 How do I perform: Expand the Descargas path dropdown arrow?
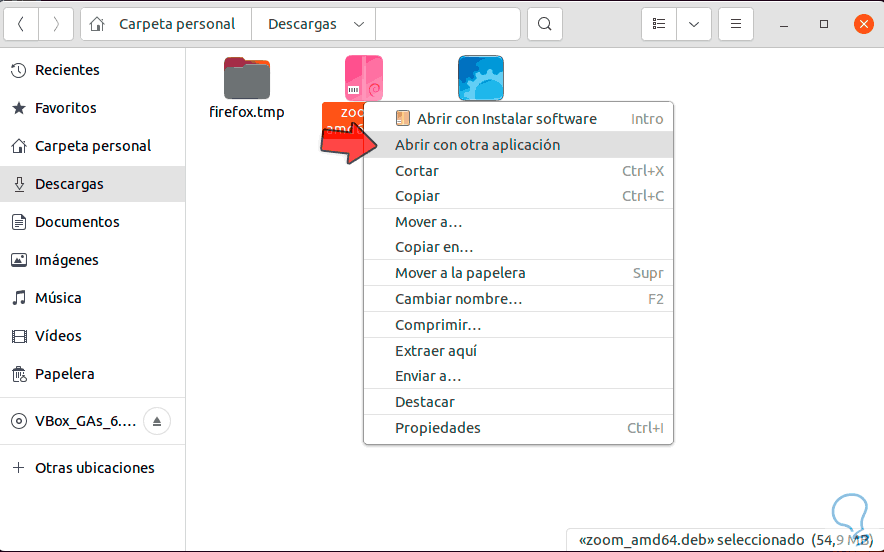[x=360, y=24]
